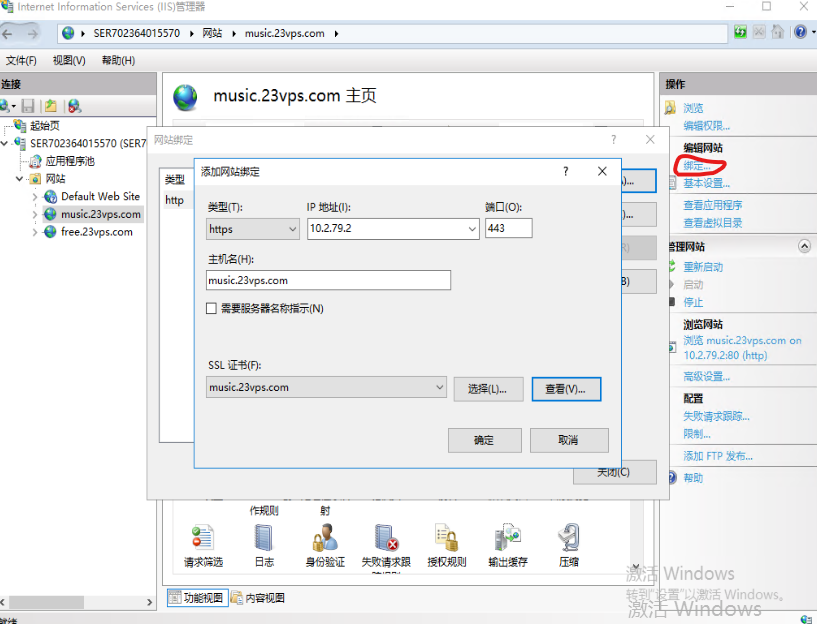This screenshot has height=624, width=817.
Task: Open the 文件(F) menu
Action: [x=21, y=60]
